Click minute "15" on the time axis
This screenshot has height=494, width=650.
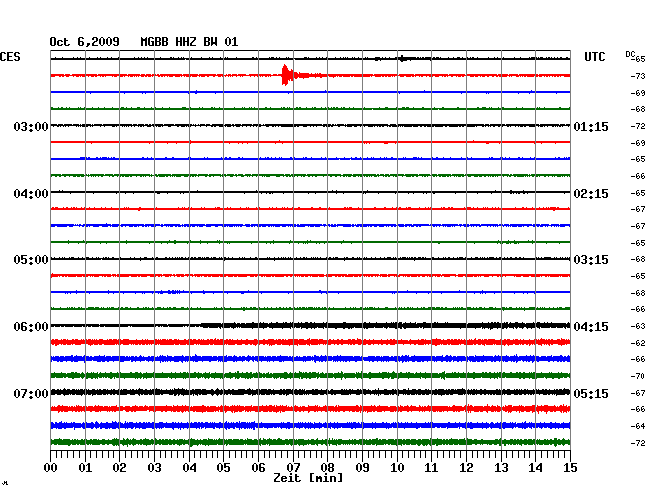click(570, 468)
